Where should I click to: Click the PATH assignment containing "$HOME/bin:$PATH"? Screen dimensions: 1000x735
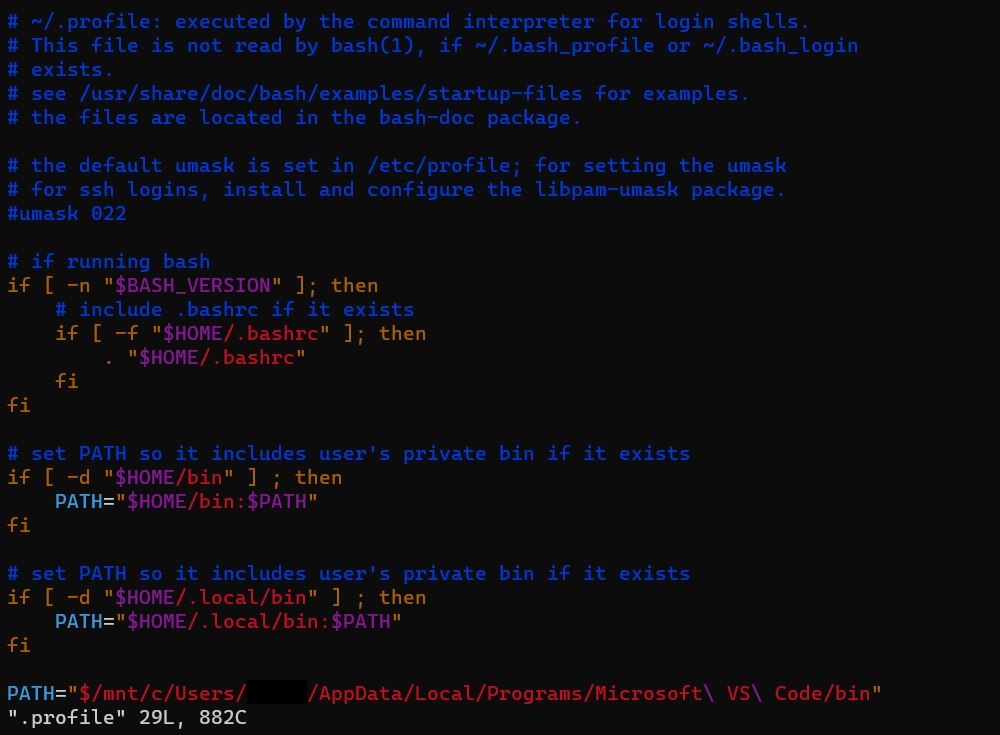(x=186, y=501)
